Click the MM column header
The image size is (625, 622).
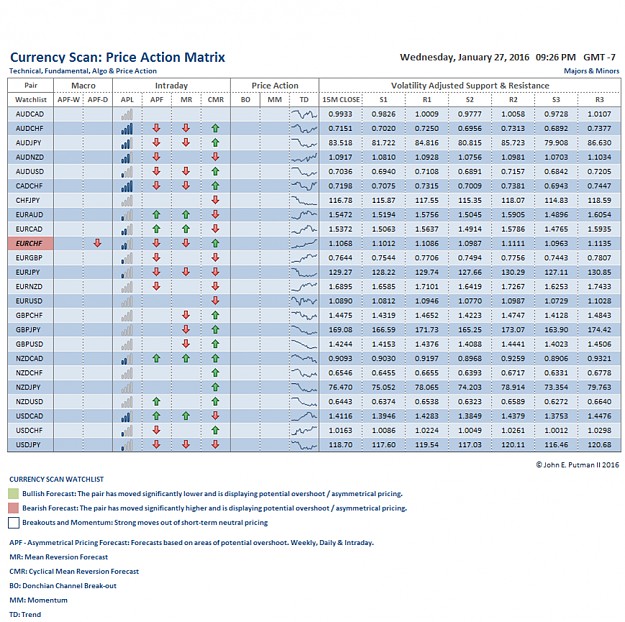pyautogui.click(x=275, y=100)
